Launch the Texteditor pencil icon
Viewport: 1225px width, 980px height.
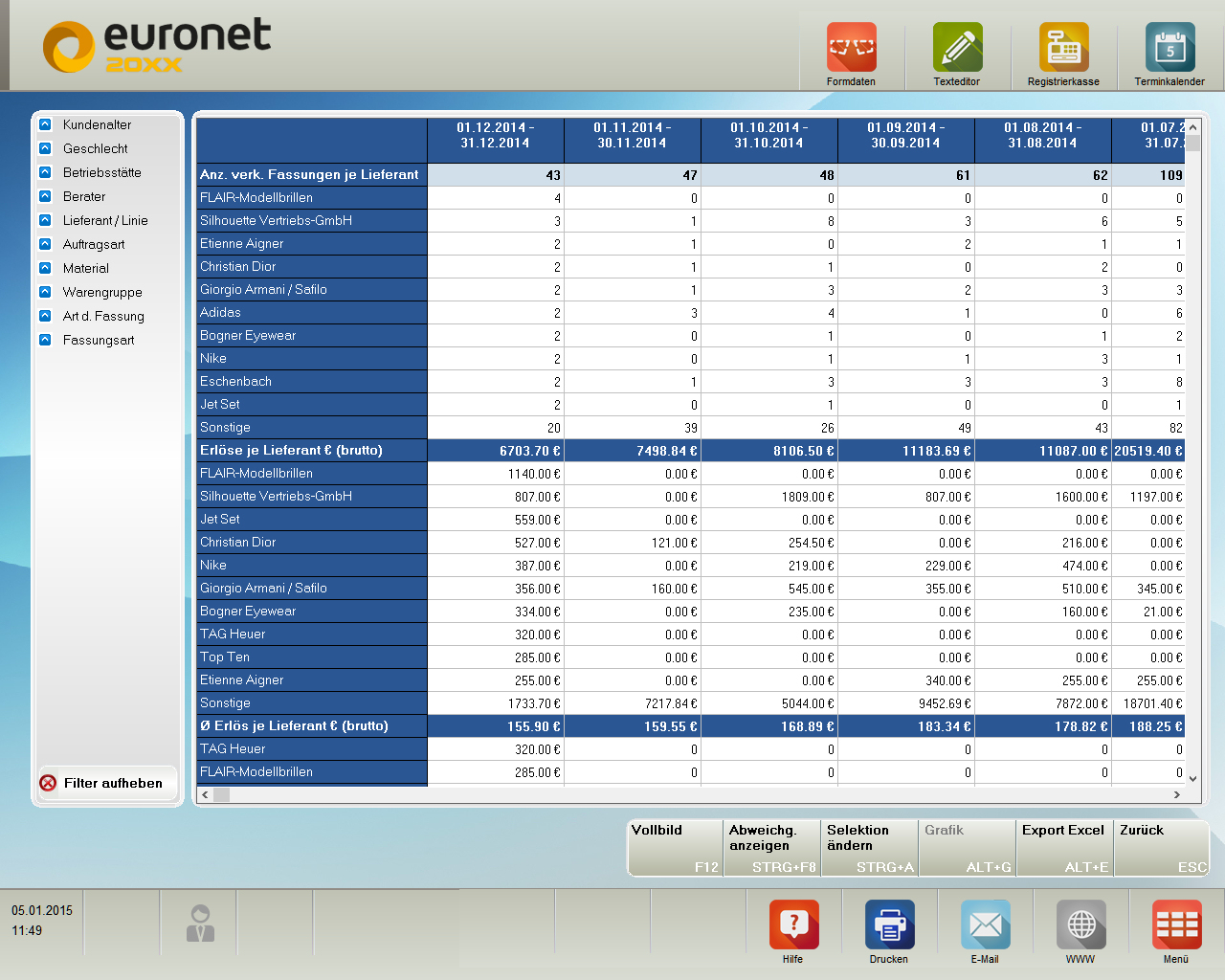tap(957, 48)
